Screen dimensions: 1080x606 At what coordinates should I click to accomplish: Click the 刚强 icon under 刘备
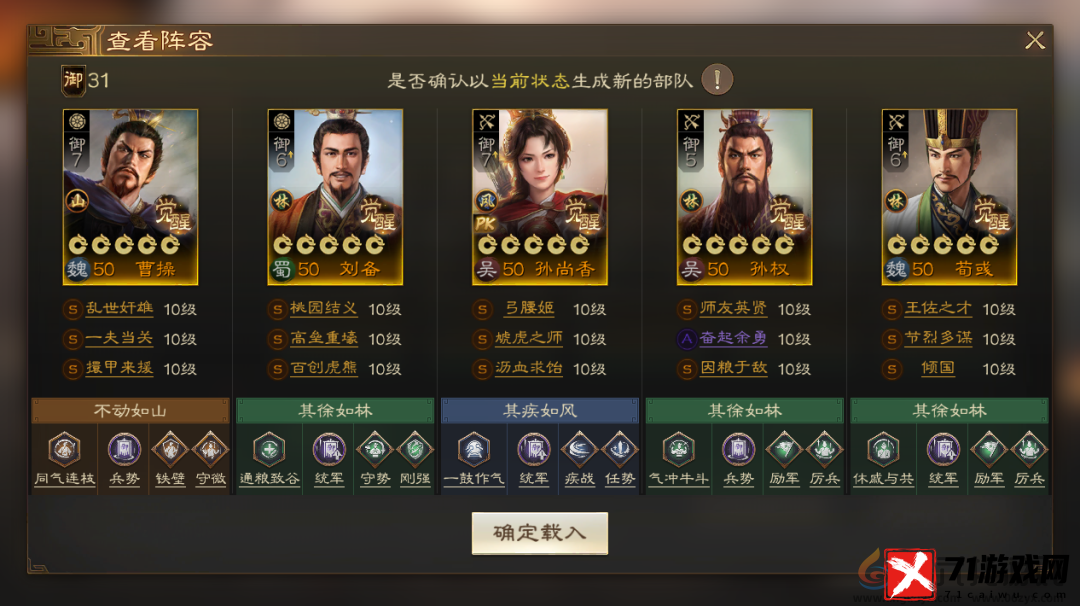[x=415, y=450]
